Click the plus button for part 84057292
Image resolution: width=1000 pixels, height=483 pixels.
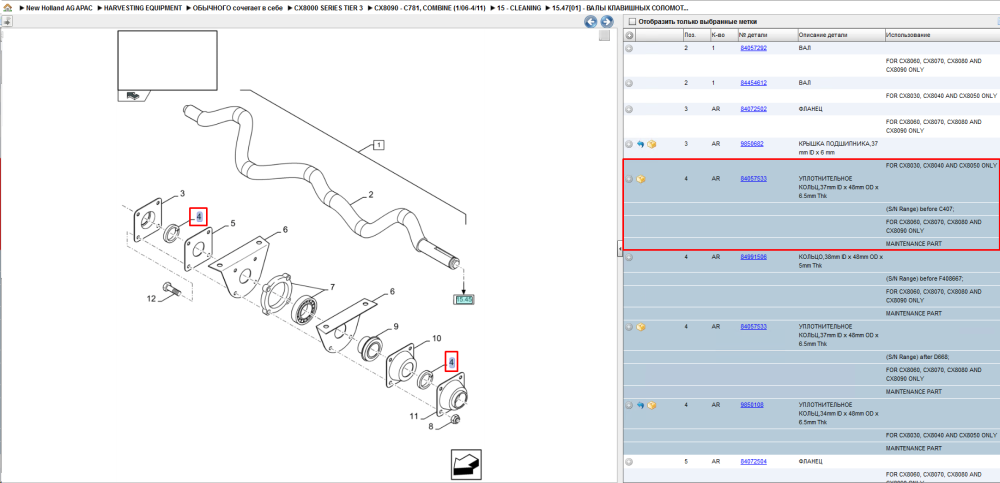[629, 48]
